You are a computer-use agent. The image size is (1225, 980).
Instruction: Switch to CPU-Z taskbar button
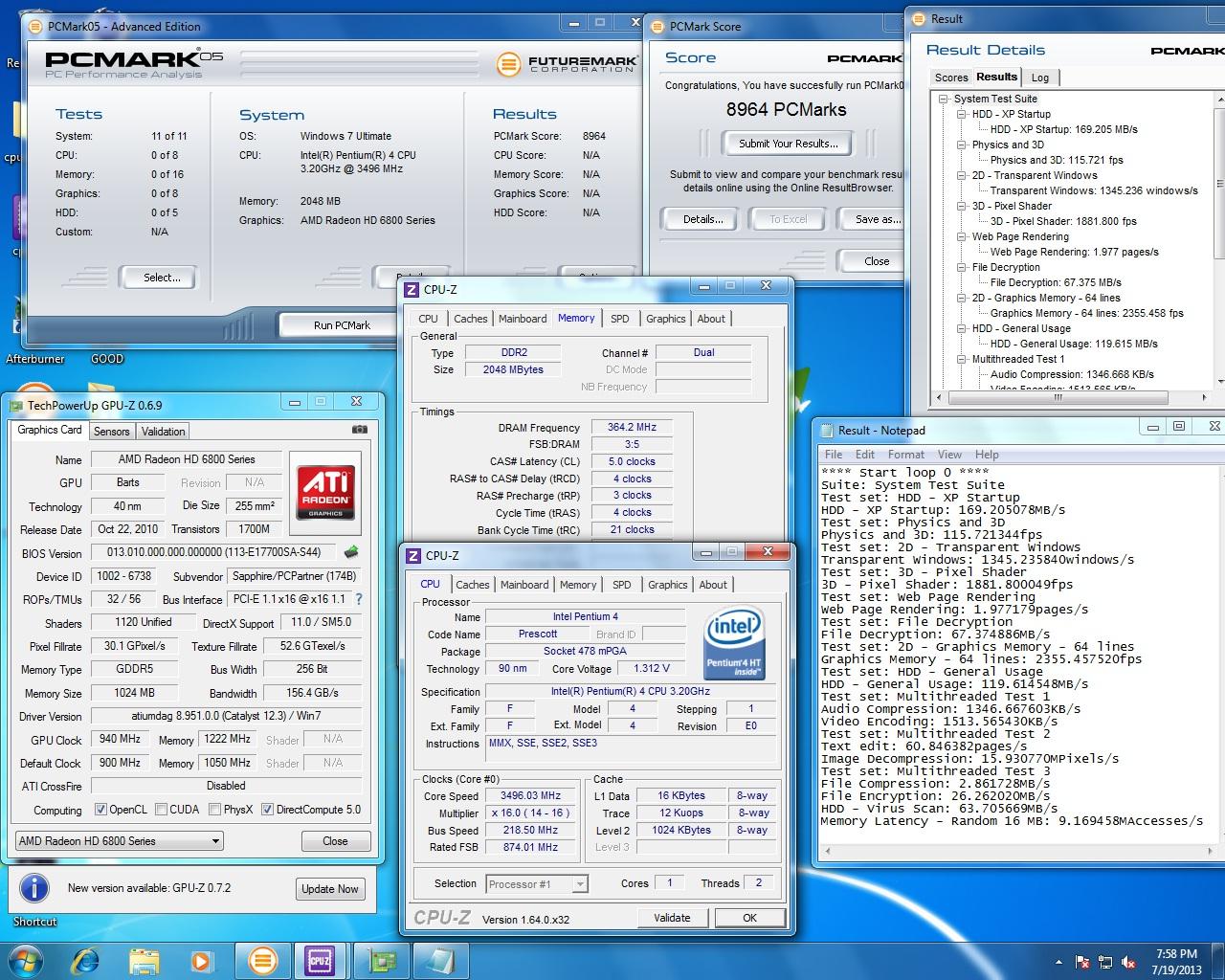pos(320,960)
